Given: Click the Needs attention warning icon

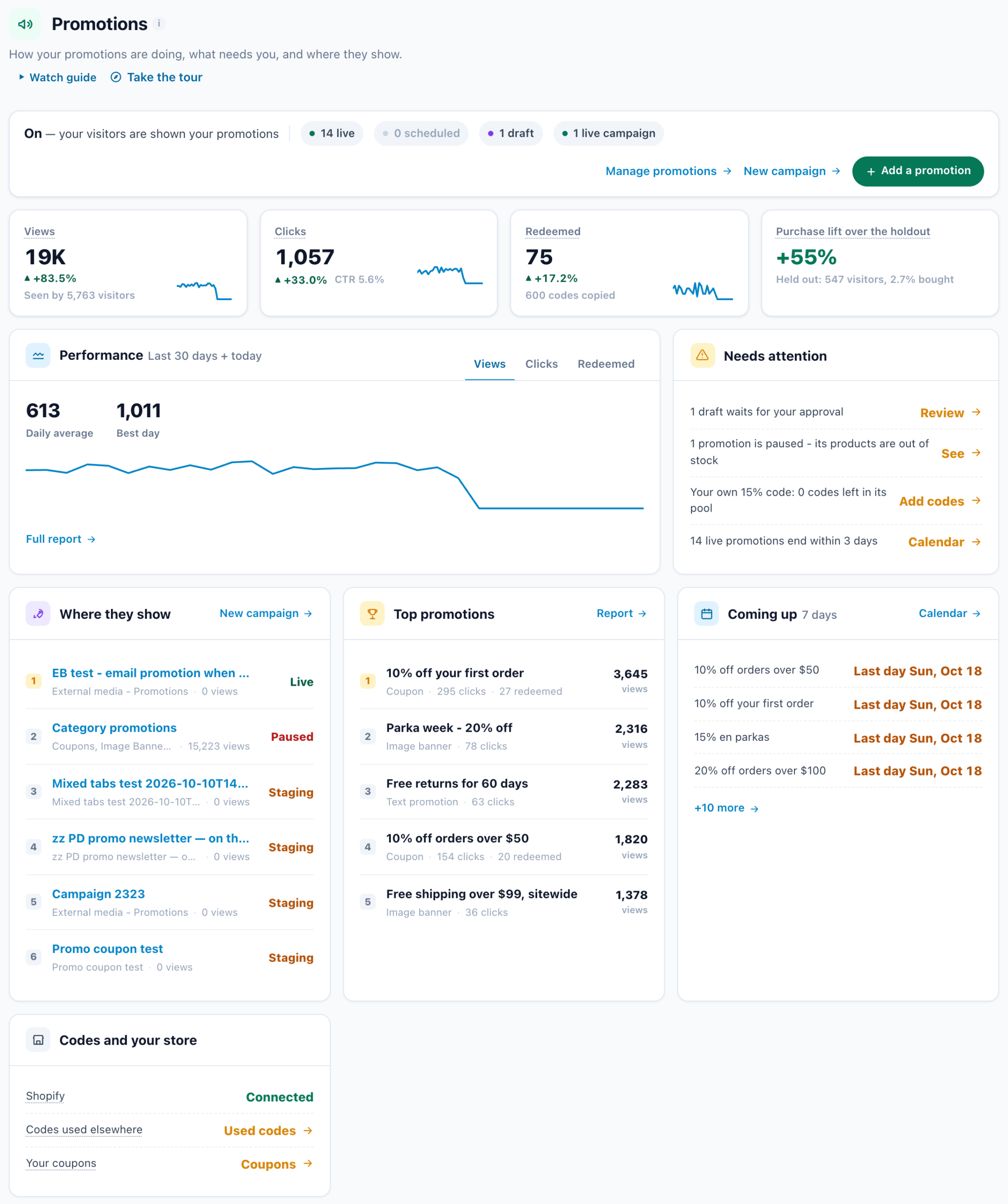Looking at the screenshot, I should pyautogui.click(x=702, y=356).
